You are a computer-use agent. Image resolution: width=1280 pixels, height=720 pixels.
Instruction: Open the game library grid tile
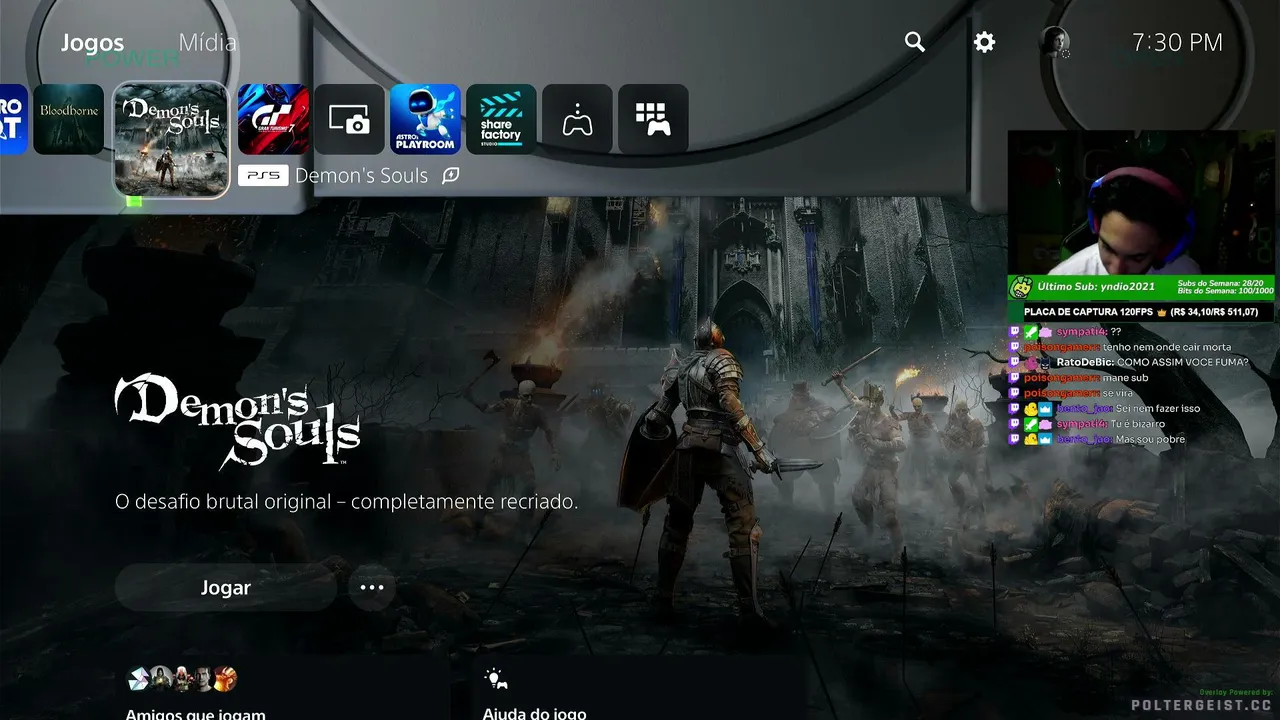pyautogui.click(x=653, y=119)
